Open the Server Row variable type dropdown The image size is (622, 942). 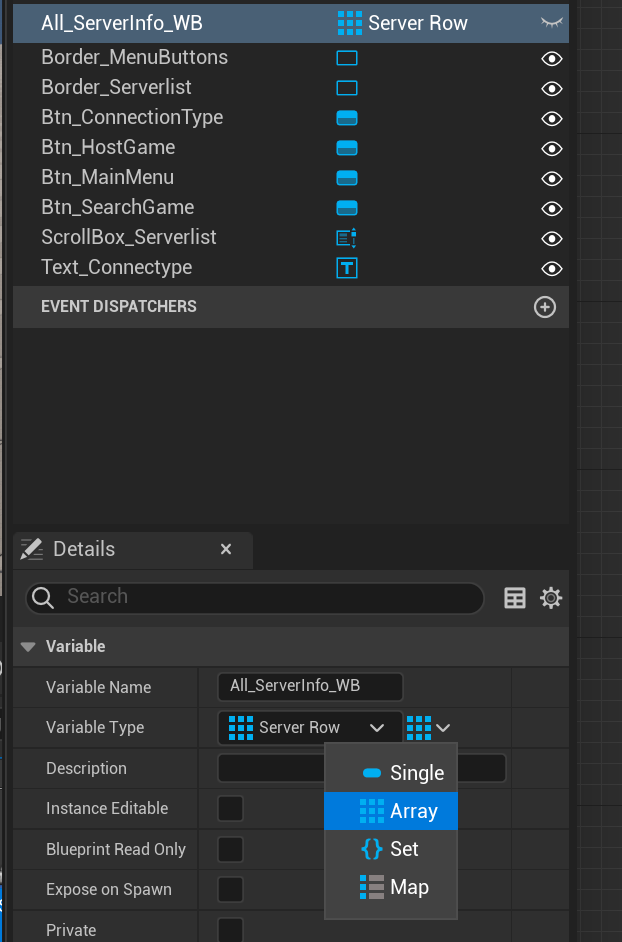coord(309,728)
